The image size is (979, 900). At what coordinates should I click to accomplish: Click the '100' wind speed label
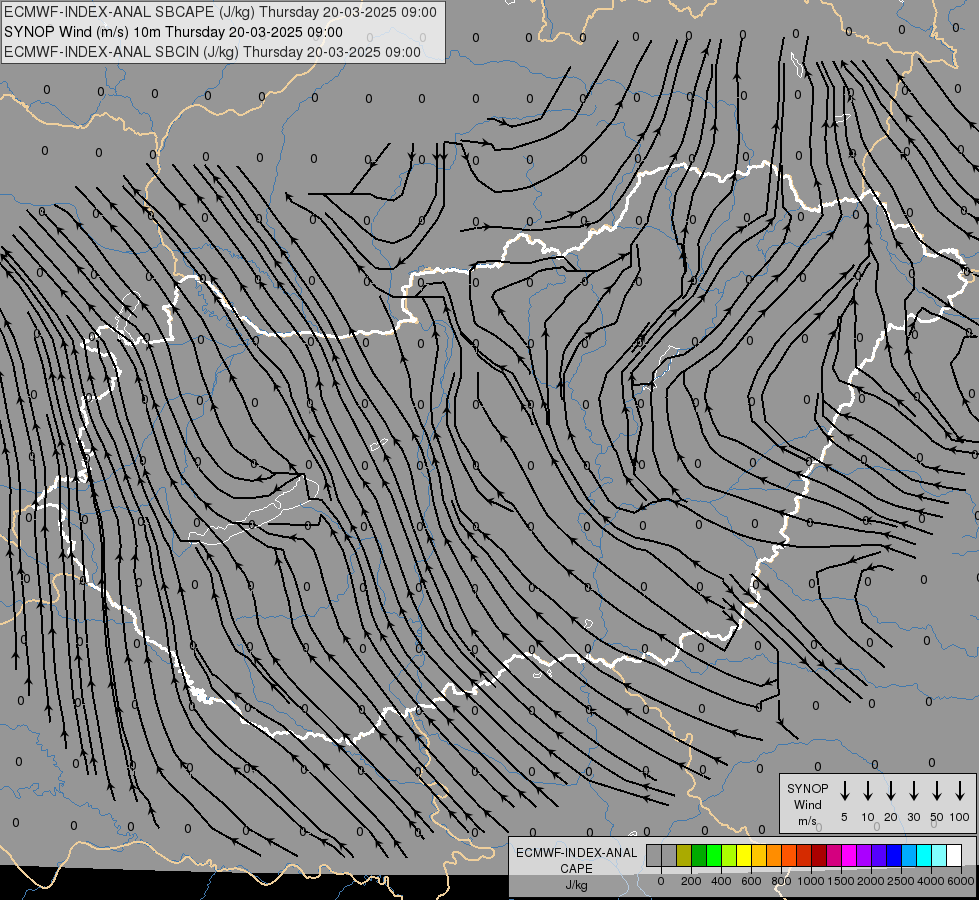960,817
